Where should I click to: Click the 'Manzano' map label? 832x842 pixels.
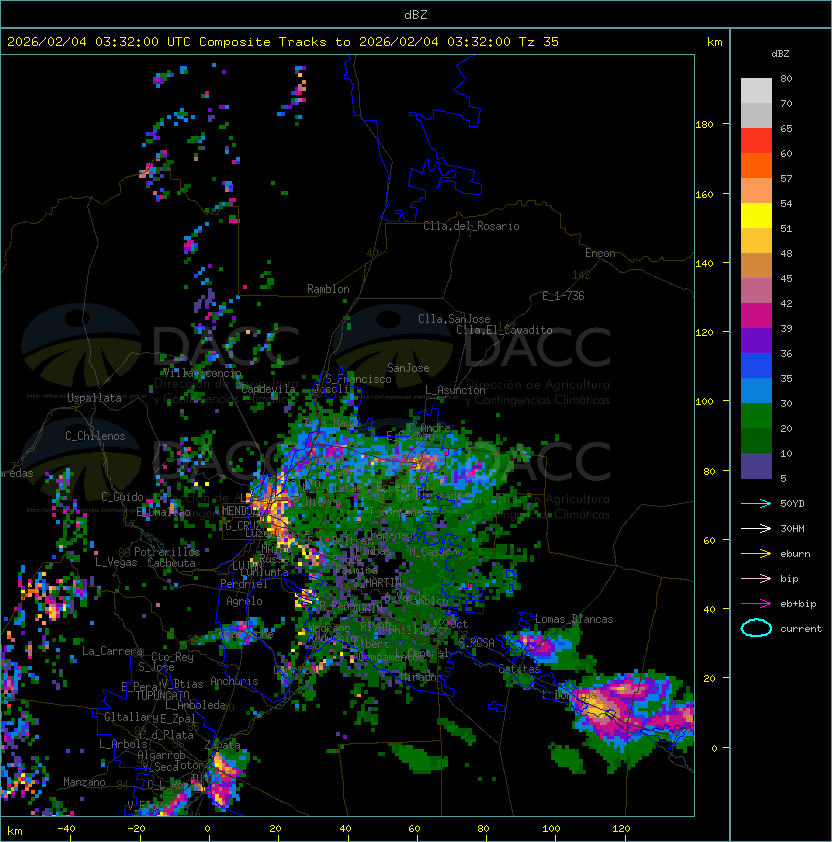click(x=84, y=782)
